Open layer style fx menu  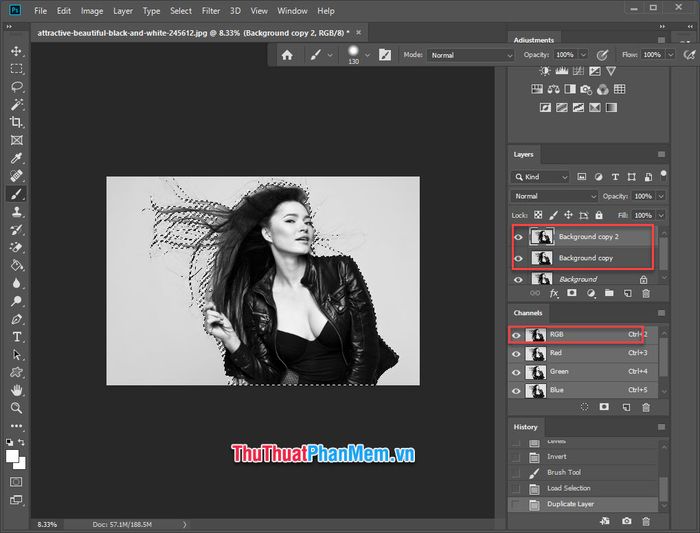pos(554,293)
